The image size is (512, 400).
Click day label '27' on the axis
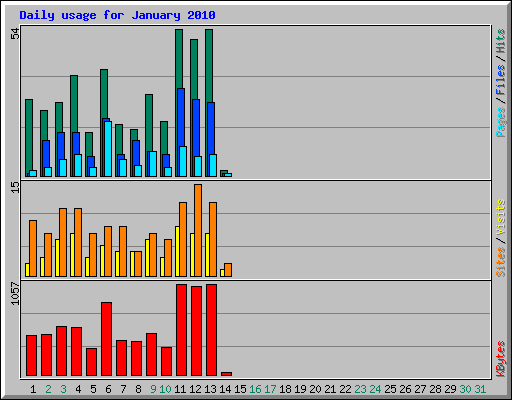coord(420,389)
